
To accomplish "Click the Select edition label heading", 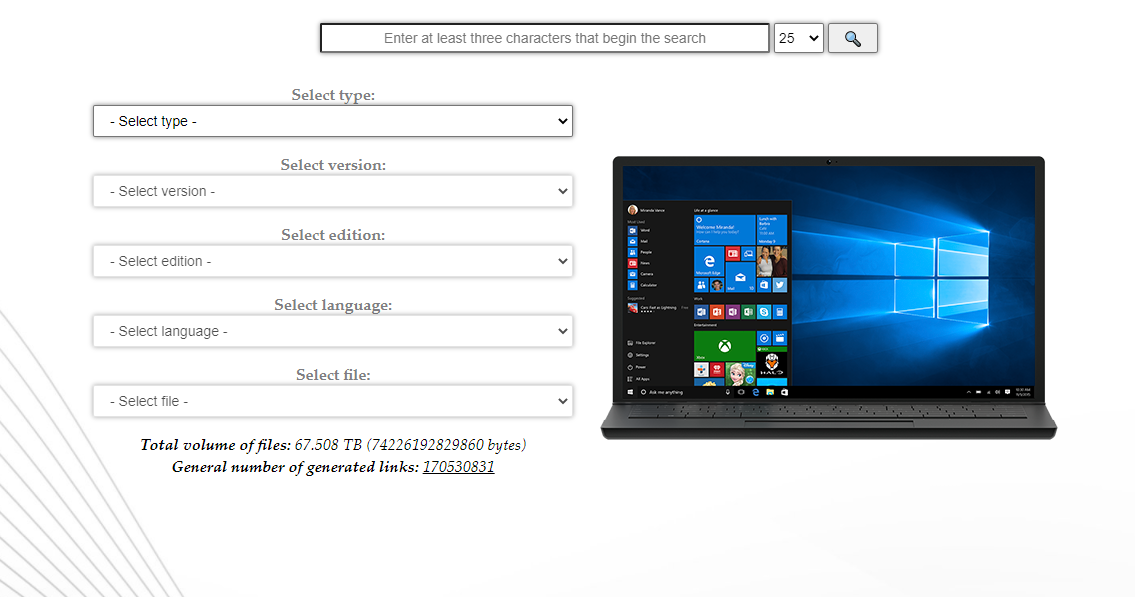I will 333,234.
